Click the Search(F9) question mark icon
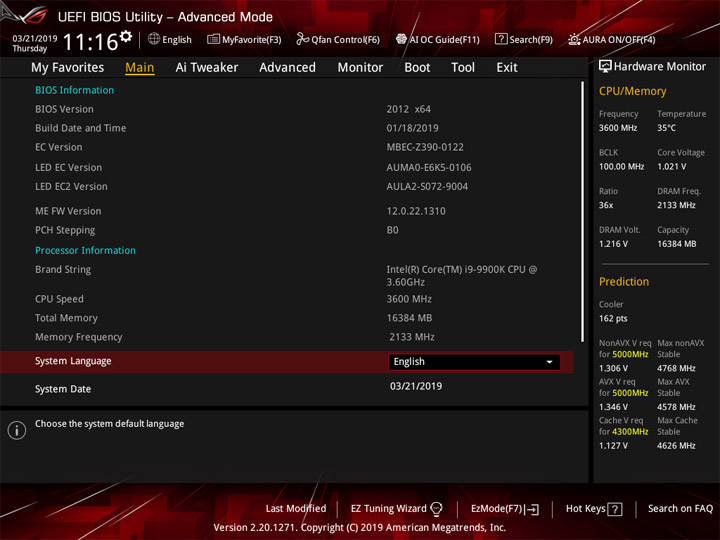Viewport: 720px width, 540px height. coord(501,39)
